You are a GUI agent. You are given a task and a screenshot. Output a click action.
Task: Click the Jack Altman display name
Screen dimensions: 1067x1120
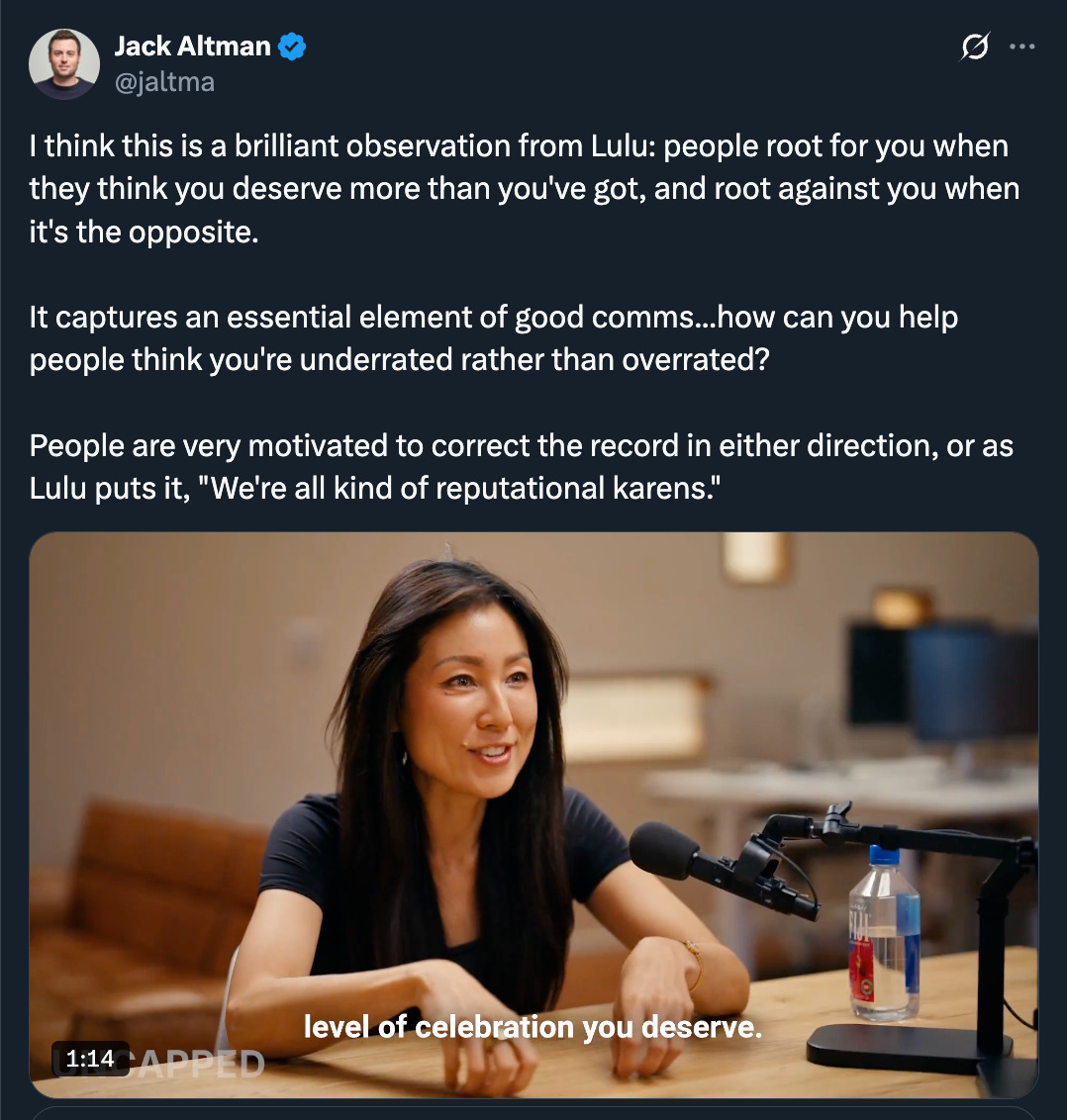pyautogui.click(x=192, y=47)
